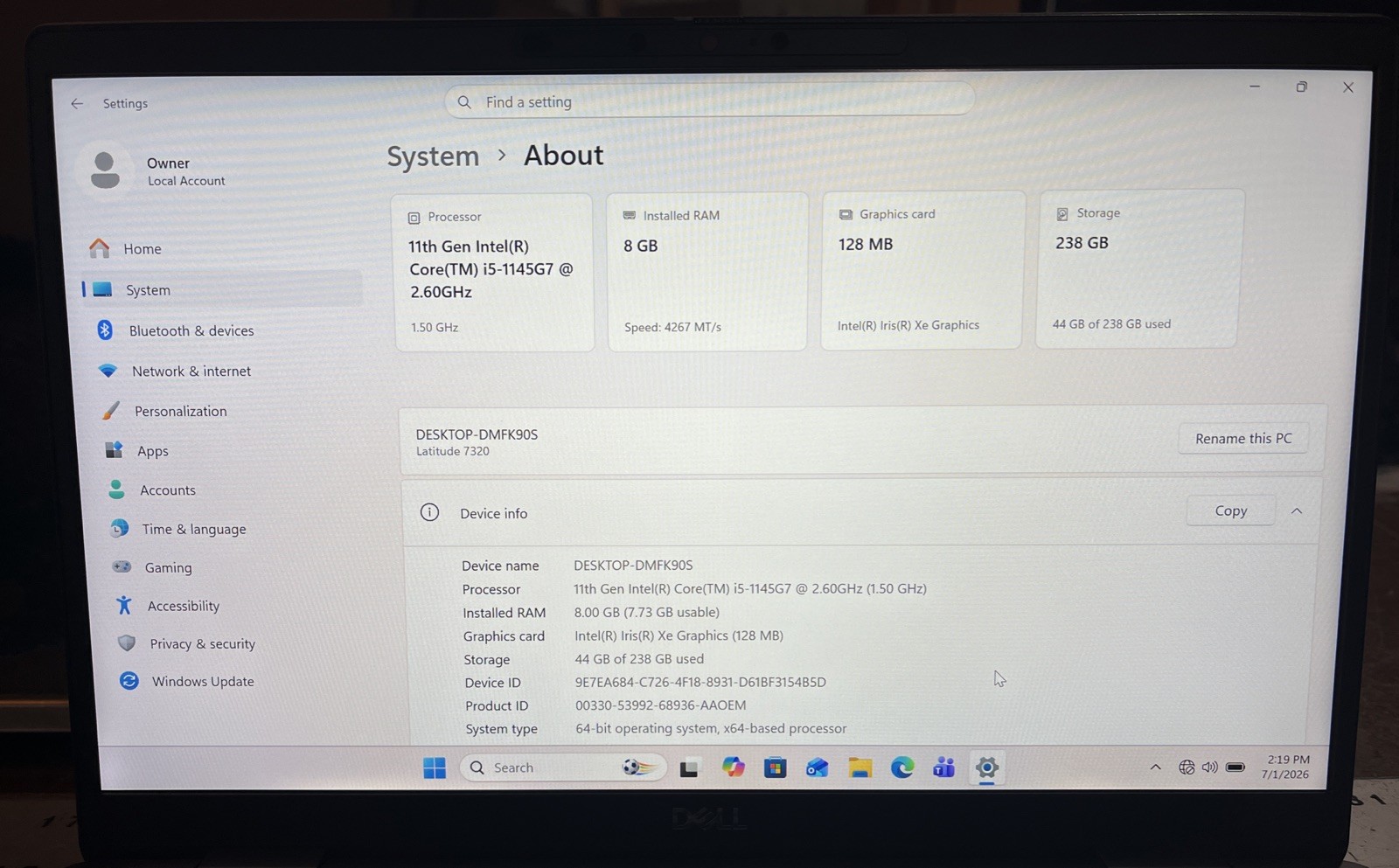Click Intel(R) Iris(R) Xe Graphics (128 MB) row value
This screenshot has height=868, width=1399.
pos(679,635)
